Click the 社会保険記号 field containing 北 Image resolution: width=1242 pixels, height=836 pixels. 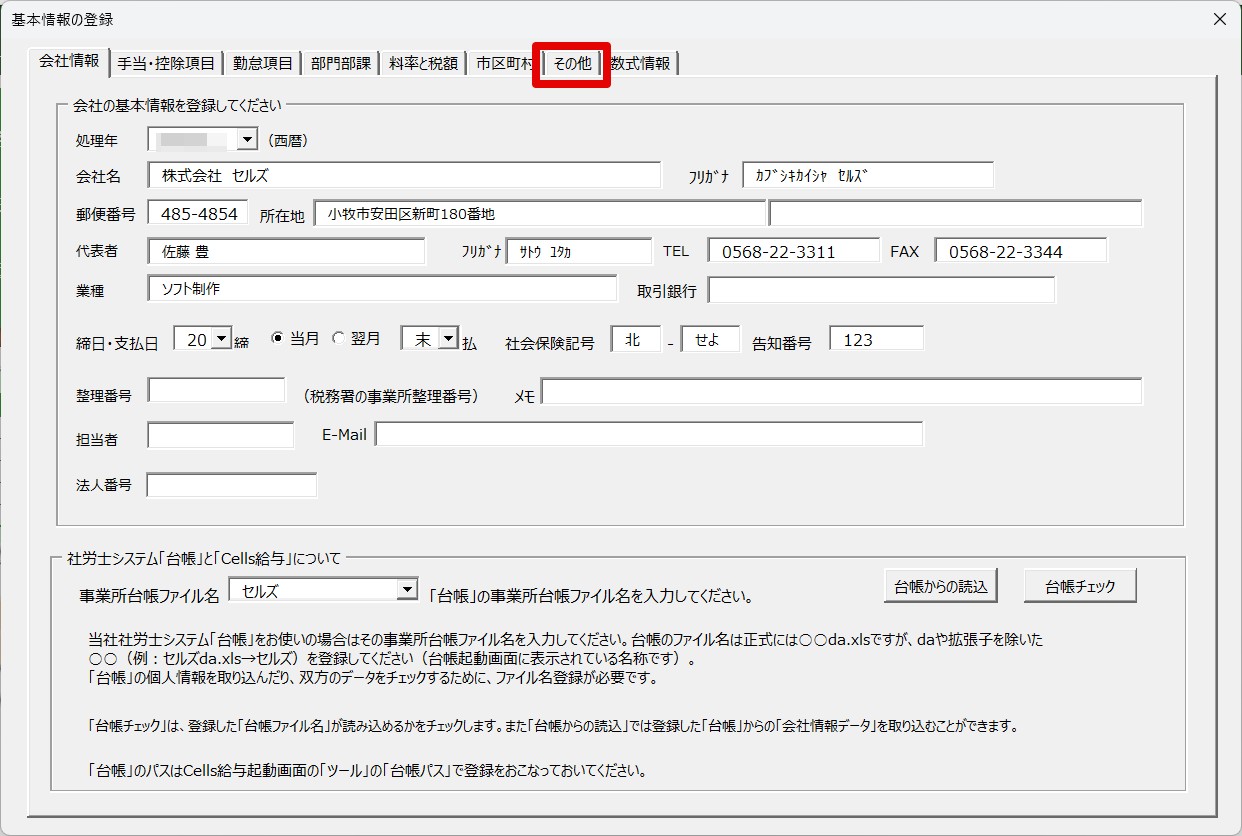pyautogui.click(x=636, y=339)
